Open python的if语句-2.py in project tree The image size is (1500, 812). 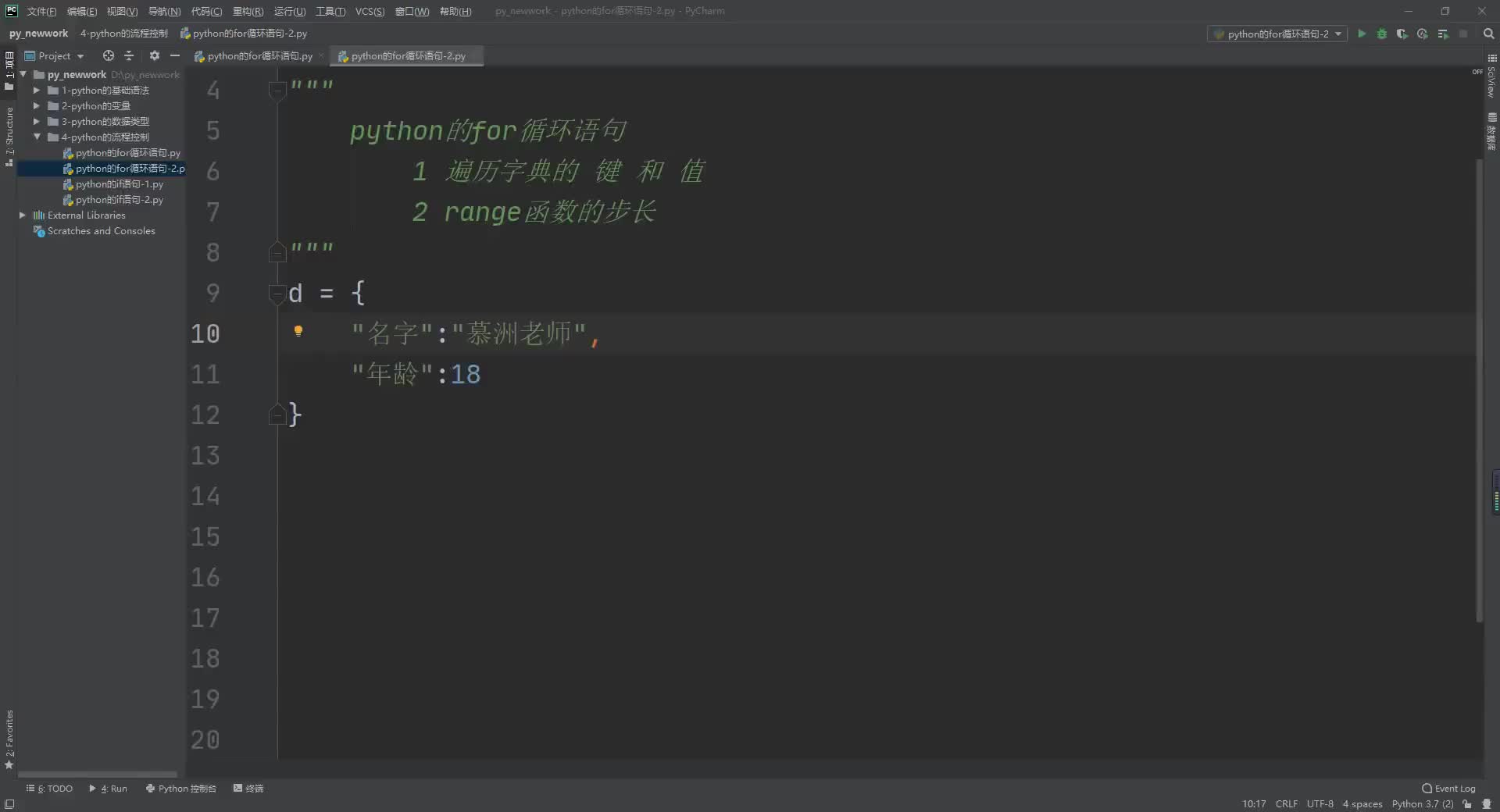pyautogui.click(x=119, y=199)
